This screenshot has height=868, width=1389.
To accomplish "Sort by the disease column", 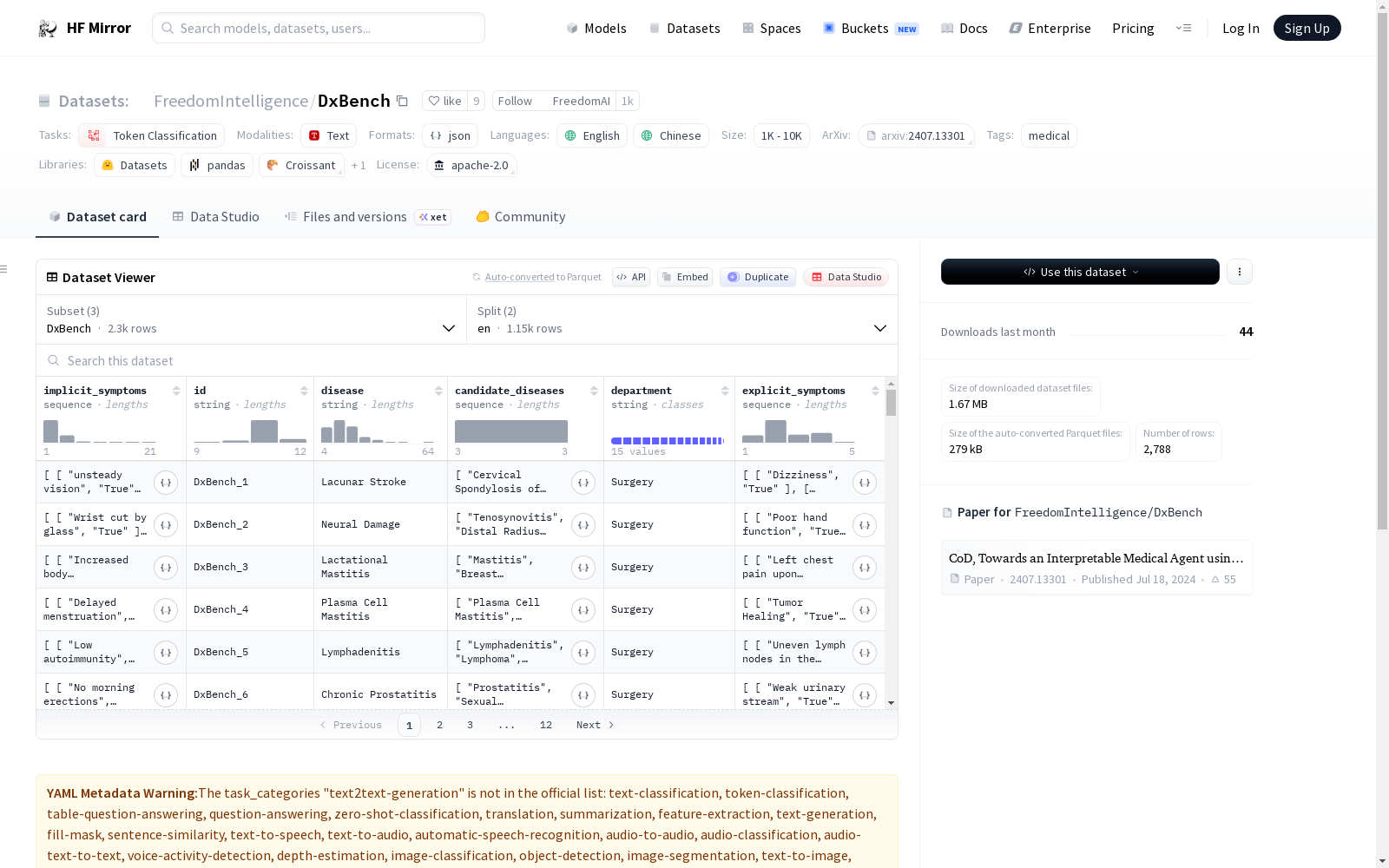I will point(438,391).
